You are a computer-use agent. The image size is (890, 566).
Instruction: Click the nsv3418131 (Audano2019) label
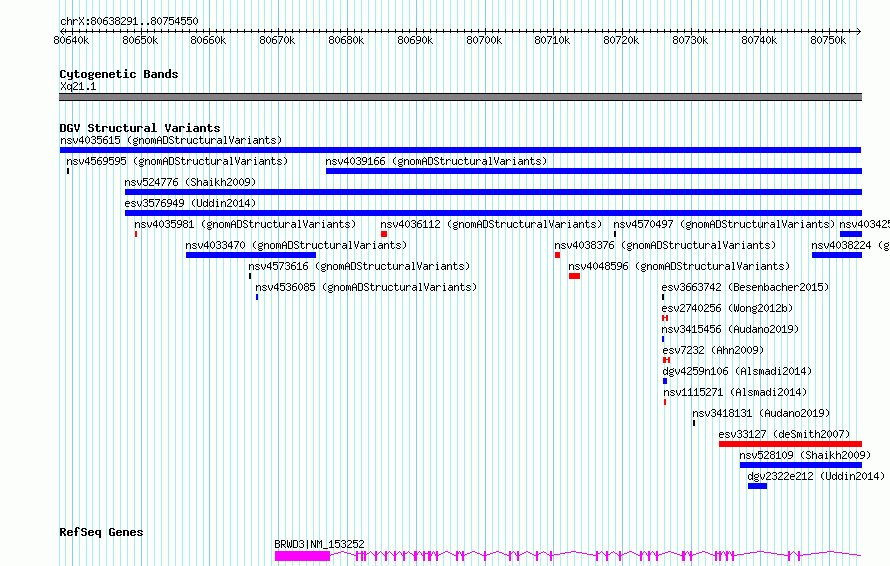click(x=761, y=413)
